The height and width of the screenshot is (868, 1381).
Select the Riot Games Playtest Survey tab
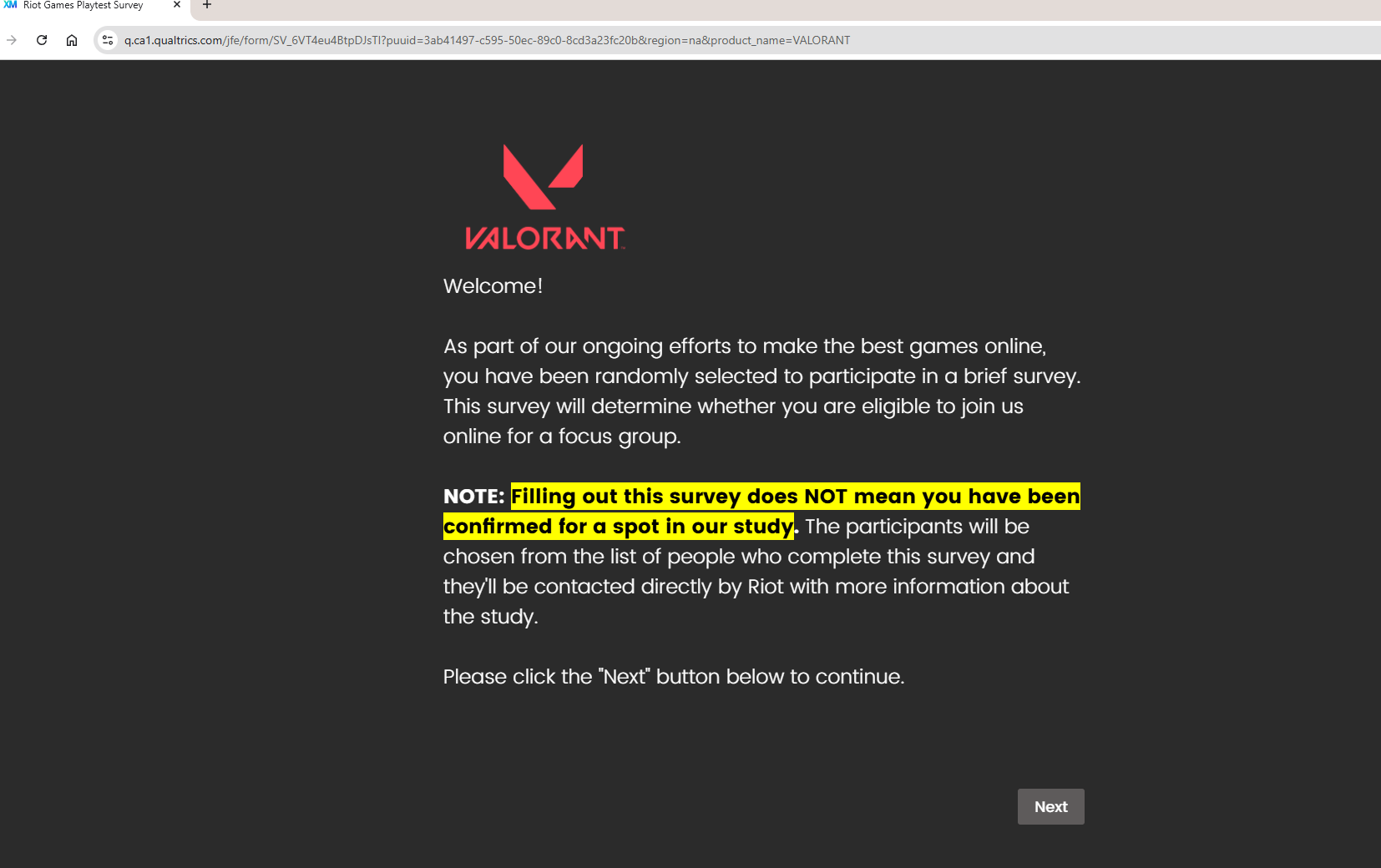point(83,5)
